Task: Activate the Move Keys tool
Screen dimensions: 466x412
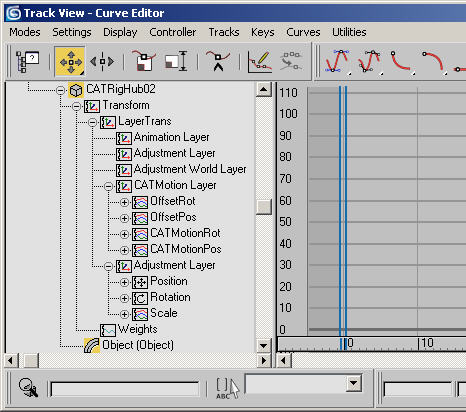Action: coord(70,62)
